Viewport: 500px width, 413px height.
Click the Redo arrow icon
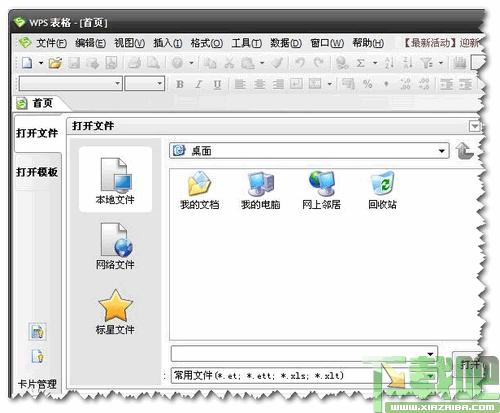(x=319, y=63)
